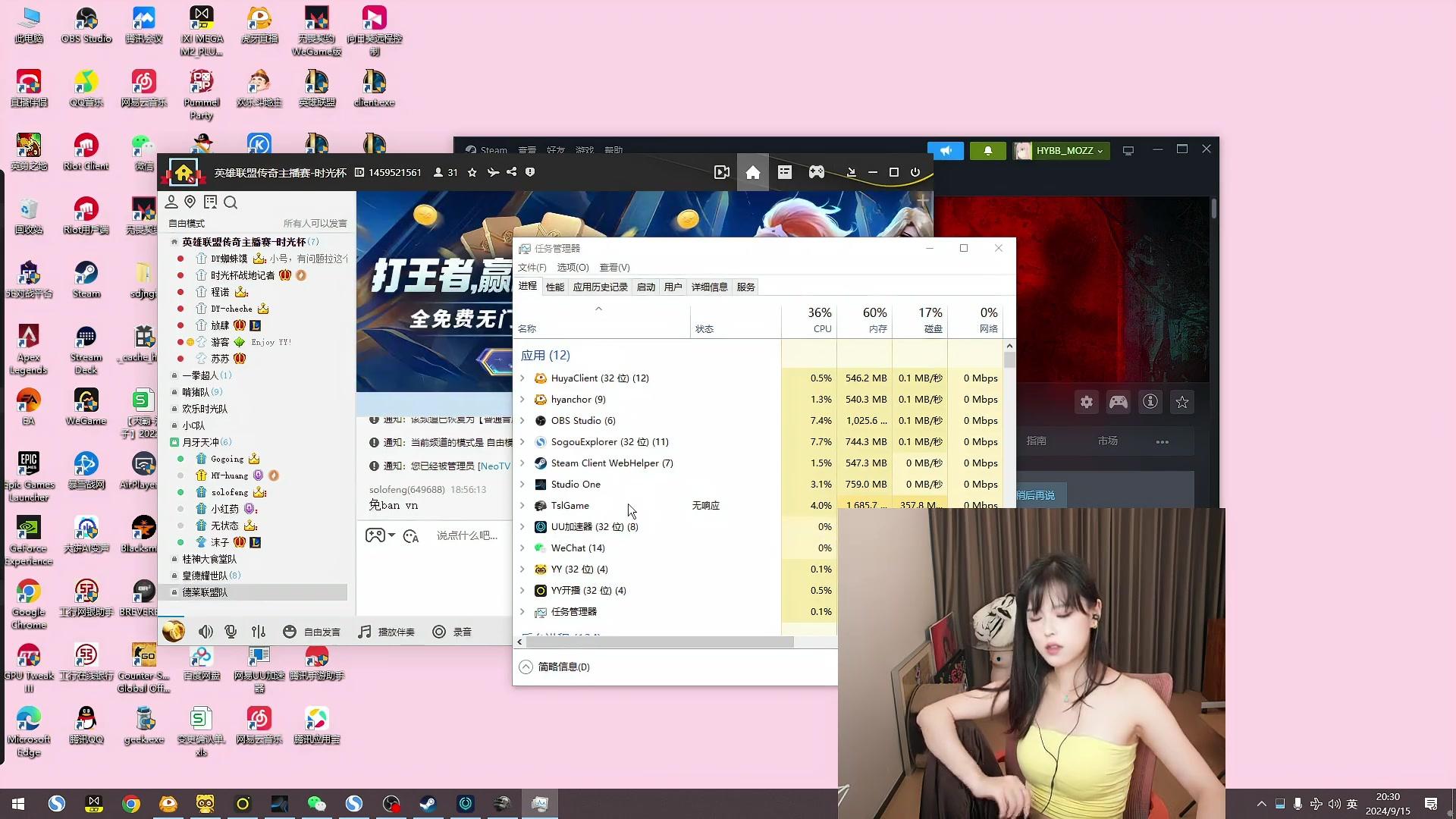Open WeGame desktop icon
The height and width of the screenshot is (819, 1456).
point(86,407)
